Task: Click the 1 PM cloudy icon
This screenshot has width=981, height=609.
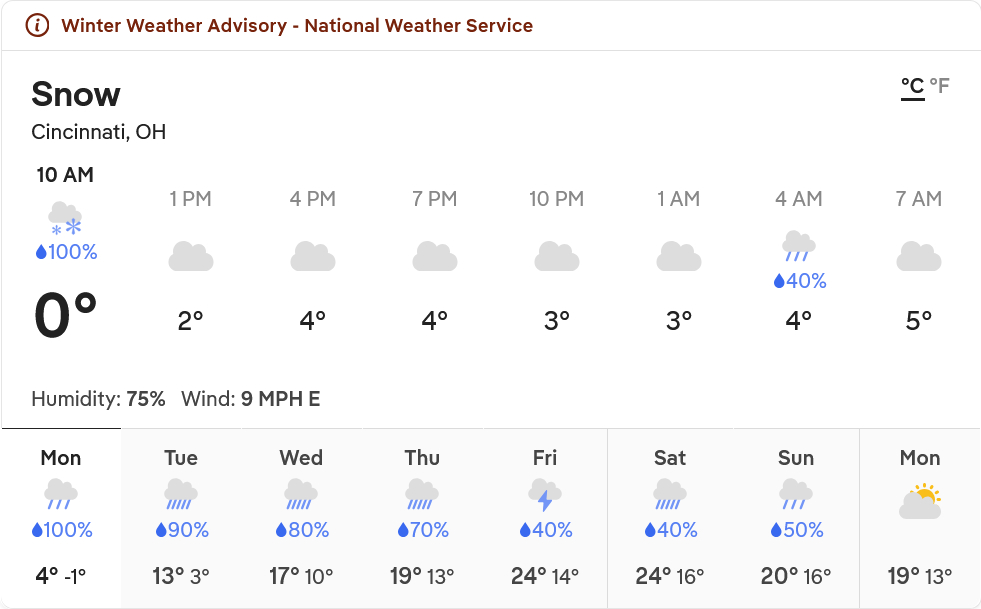Action: tap(190, 257)
